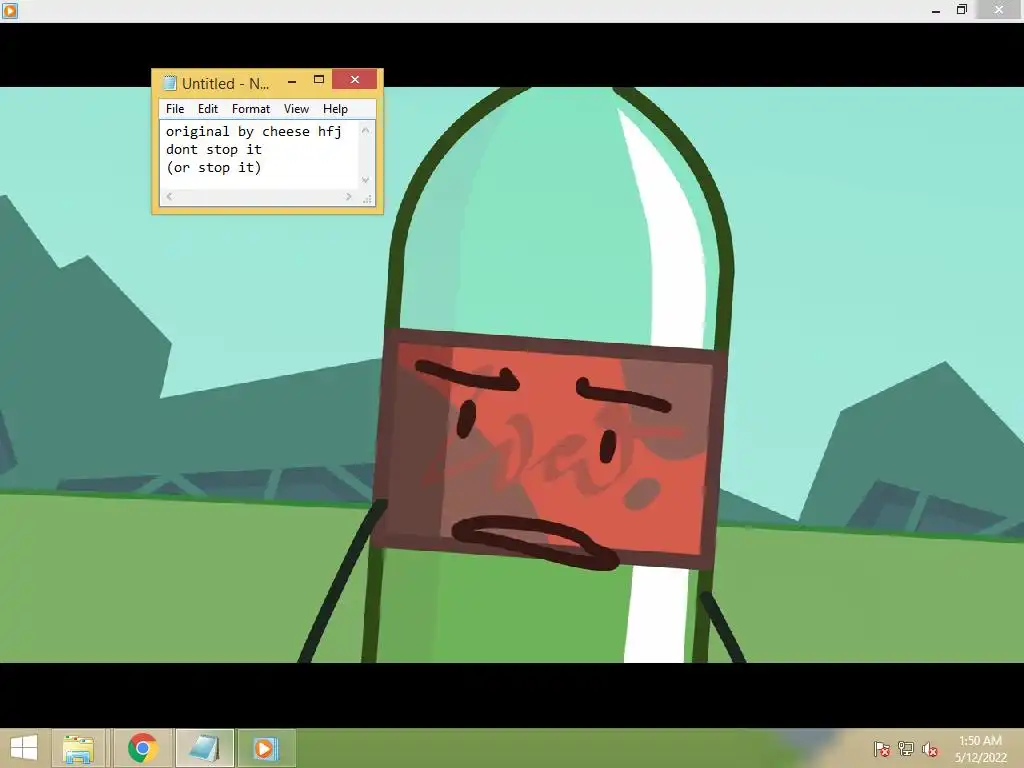Click the Notepad resize grip corner
The height and width of the screenshot is (768, 1024).
[x=367, y=199]
